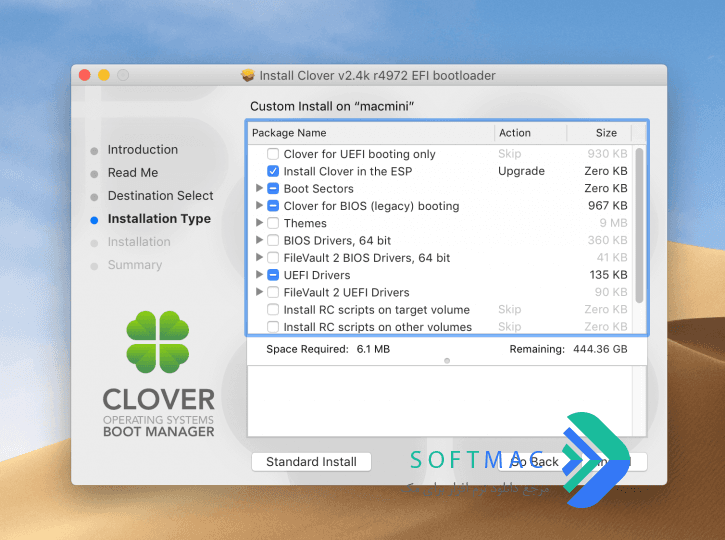Image resolution: width=725 pixels, height=540 pixels.
Task: Expand 'Clover for BIOS (legacy) booting' group
Action: (259, 205)
